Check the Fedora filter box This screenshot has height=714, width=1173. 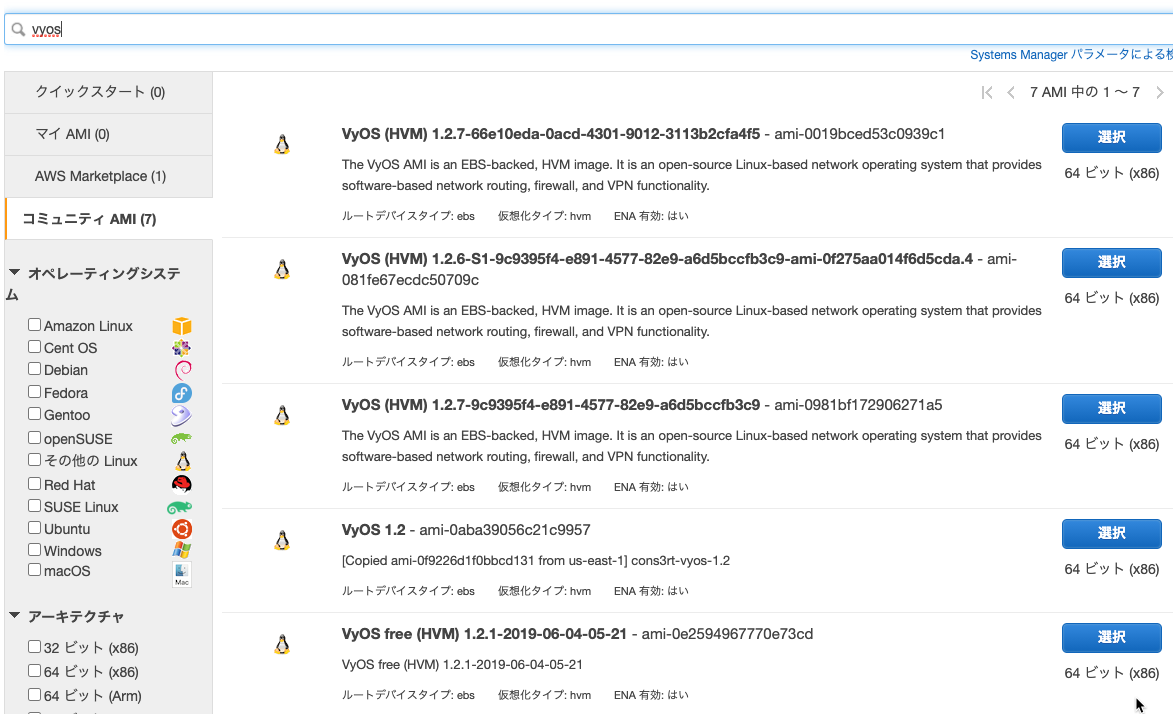pos(34,391)
